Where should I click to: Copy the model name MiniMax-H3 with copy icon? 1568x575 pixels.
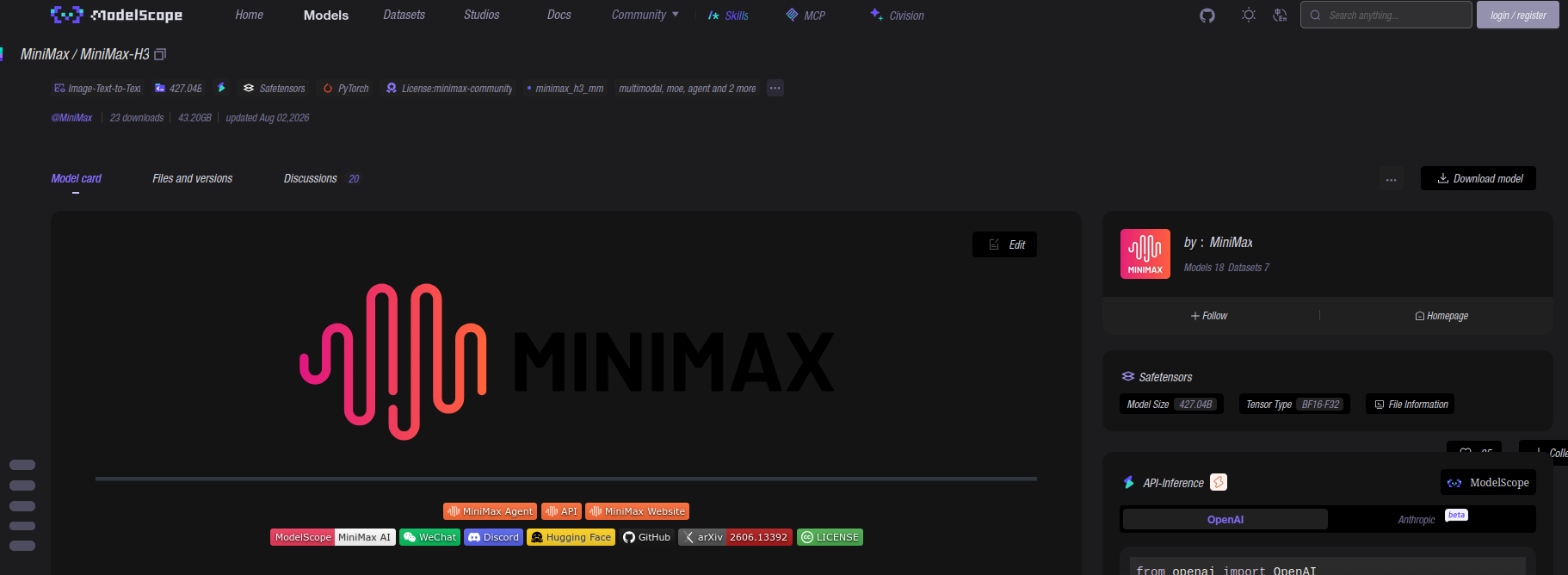pos(160,54)
